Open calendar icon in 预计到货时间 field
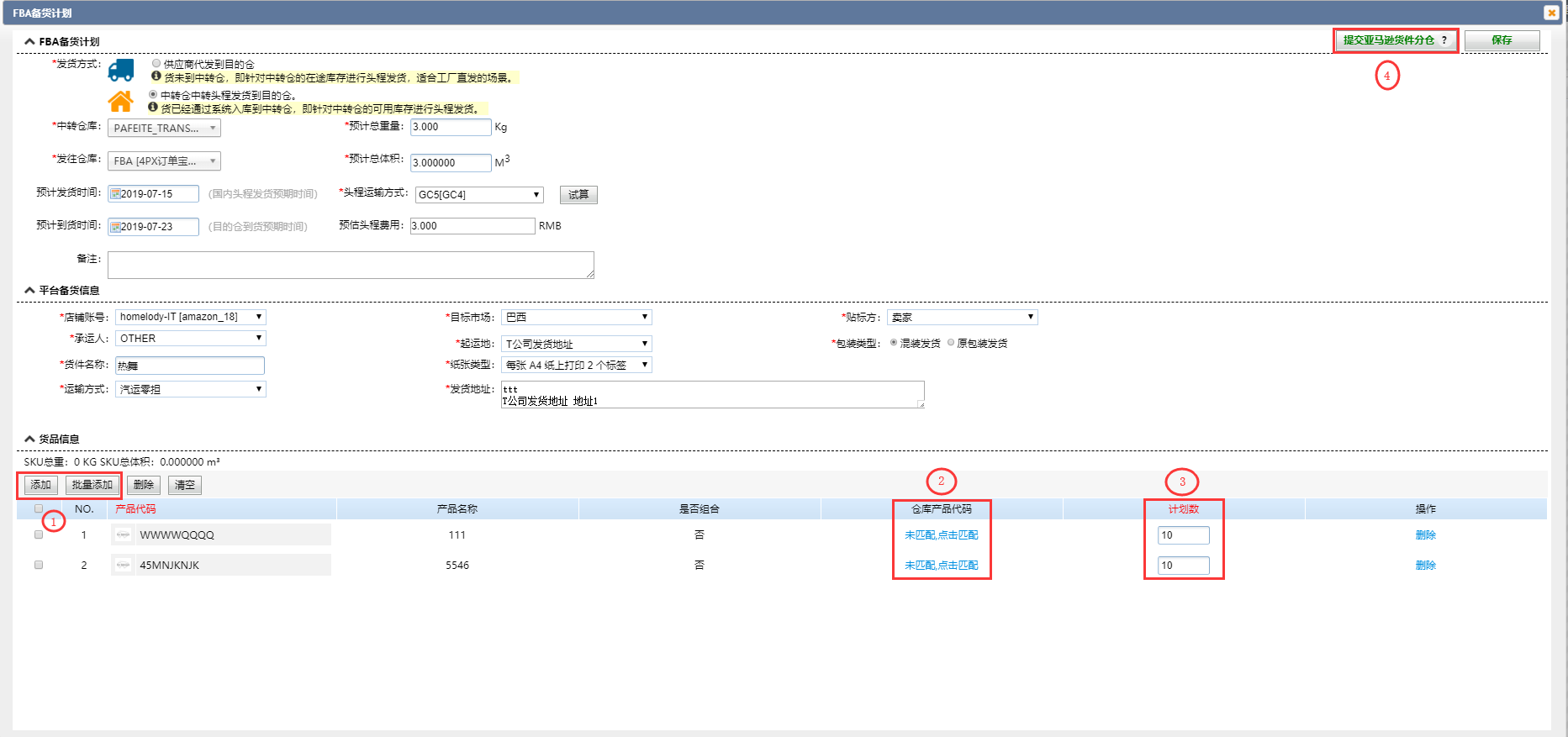Image resolution: width=1568 pixels, height=737 pixels. click(x=115, y=227)
